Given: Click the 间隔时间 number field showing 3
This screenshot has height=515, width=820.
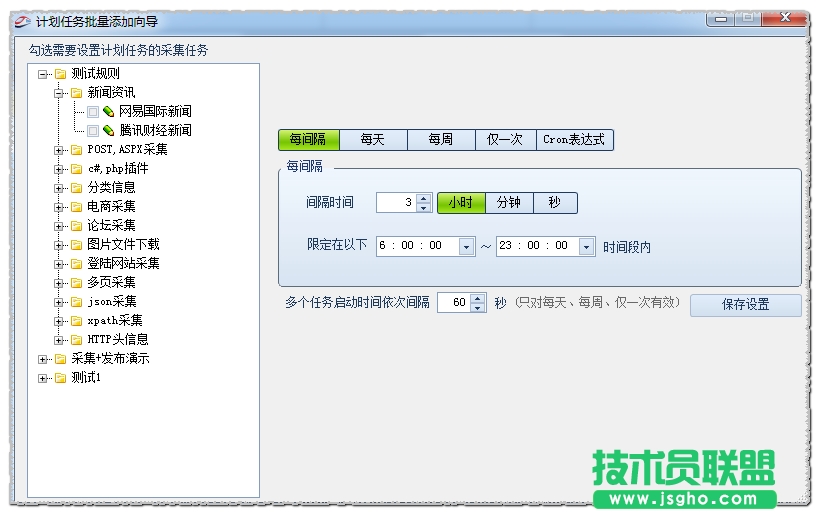Looking at the screenshot, I should point(397,203).
